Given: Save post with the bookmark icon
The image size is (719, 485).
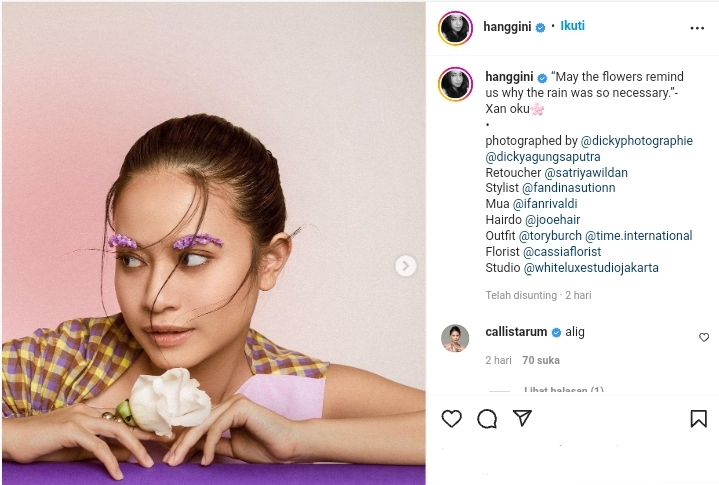Looking at the screenshot, I should pos(698,419).
